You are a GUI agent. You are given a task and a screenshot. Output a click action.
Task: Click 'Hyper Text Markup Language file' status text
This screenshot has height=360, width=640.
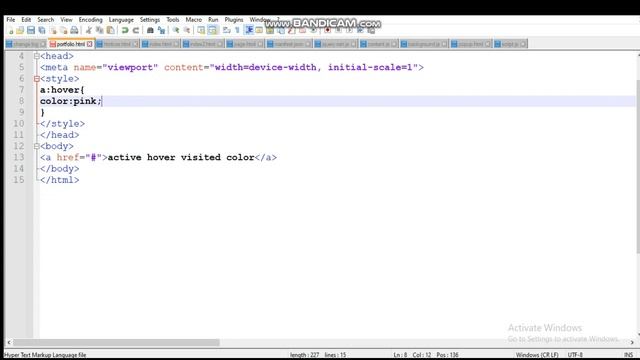[45, 355]
